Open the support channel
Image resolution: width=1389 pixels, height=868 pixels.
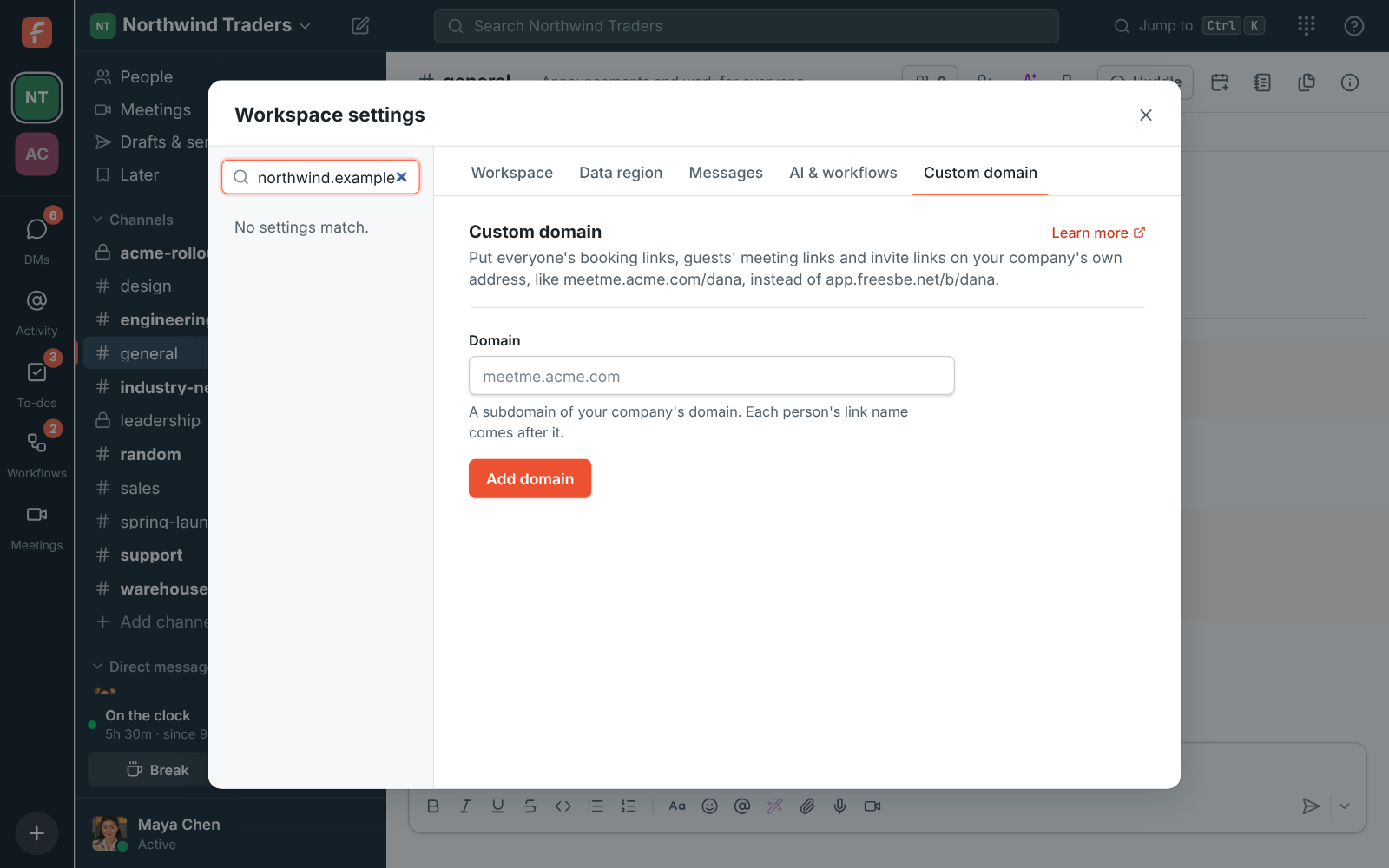[146, 555]
